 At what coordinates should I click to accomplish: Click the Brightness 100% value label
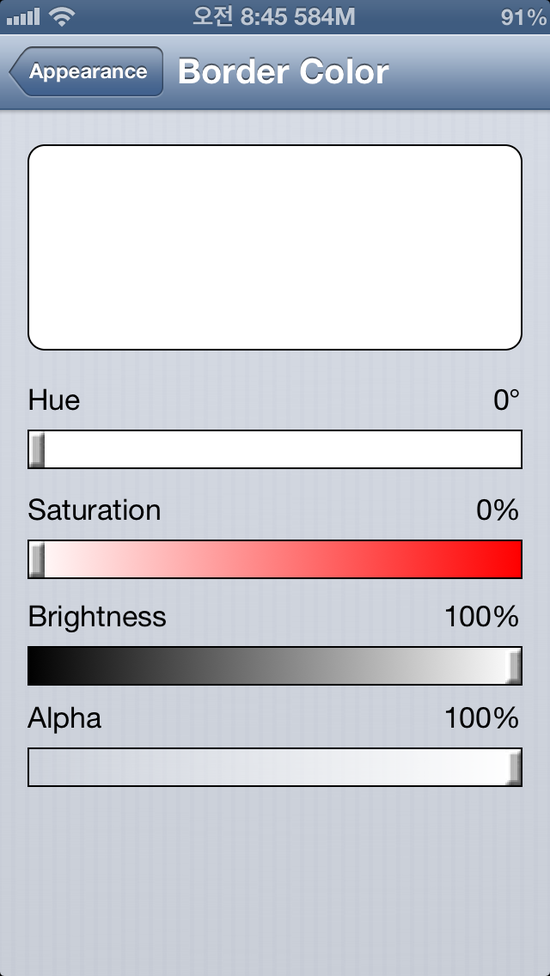(x=482, y=617)
